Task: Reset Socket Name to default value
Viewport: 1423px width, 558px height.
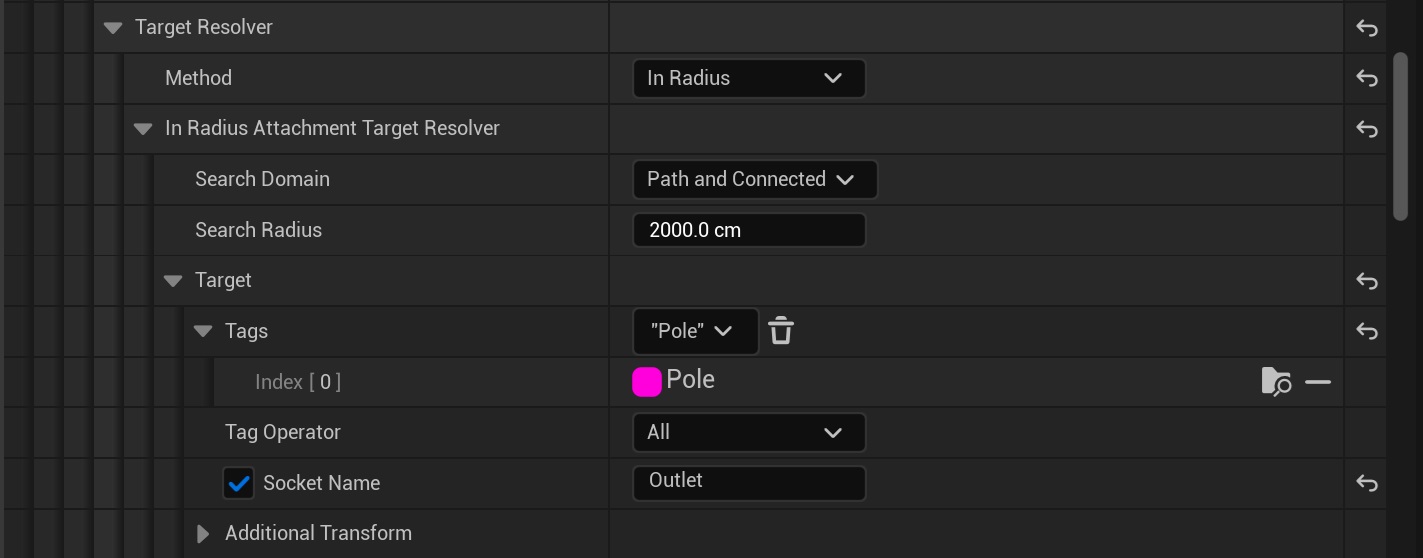Action: click(1367, 484)
